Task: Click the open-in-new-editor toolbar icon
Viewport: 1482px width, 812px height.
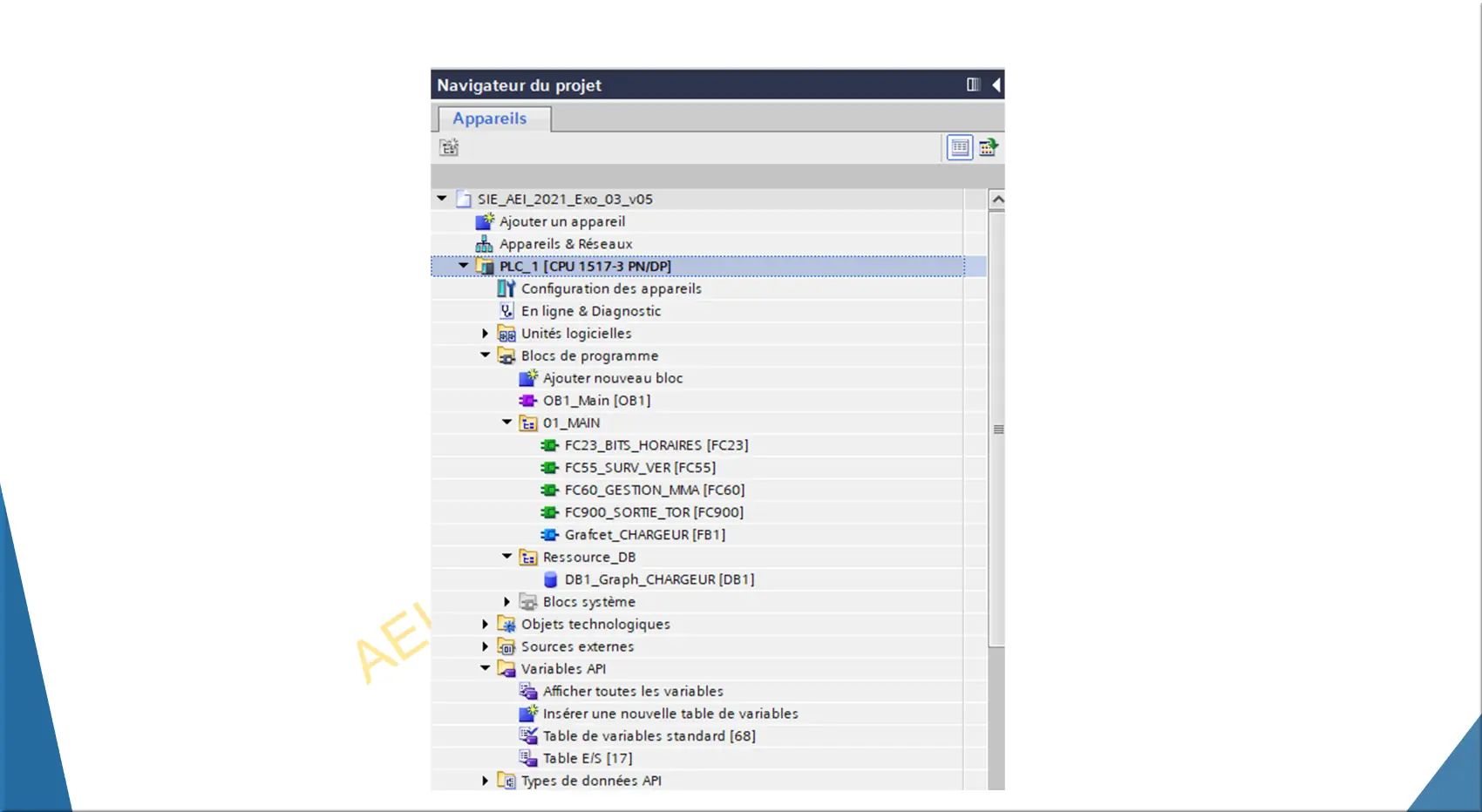Action: point(988,147)
